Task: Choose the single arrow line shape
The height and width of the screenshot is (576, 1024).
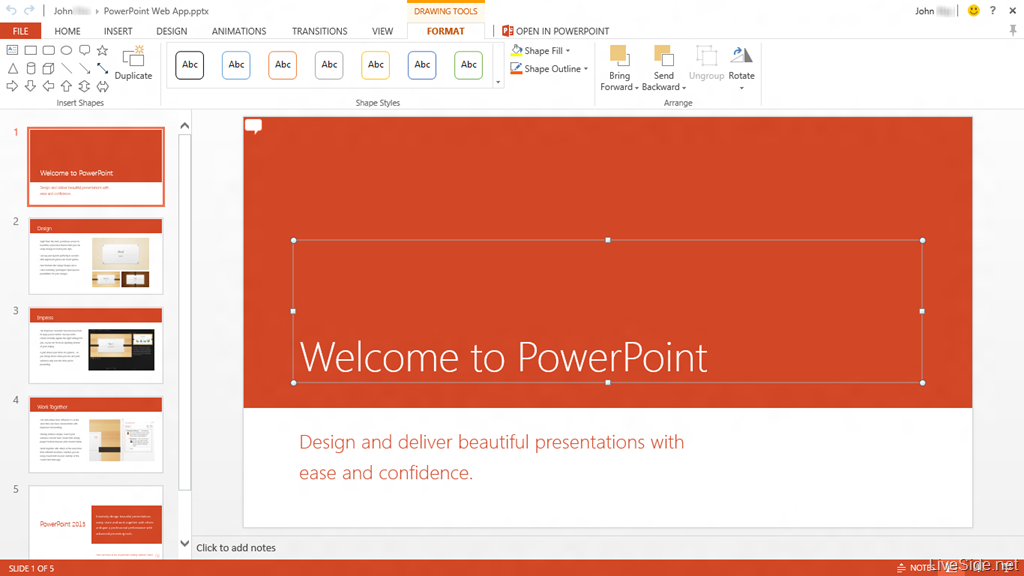Action: tap(84, 68)
